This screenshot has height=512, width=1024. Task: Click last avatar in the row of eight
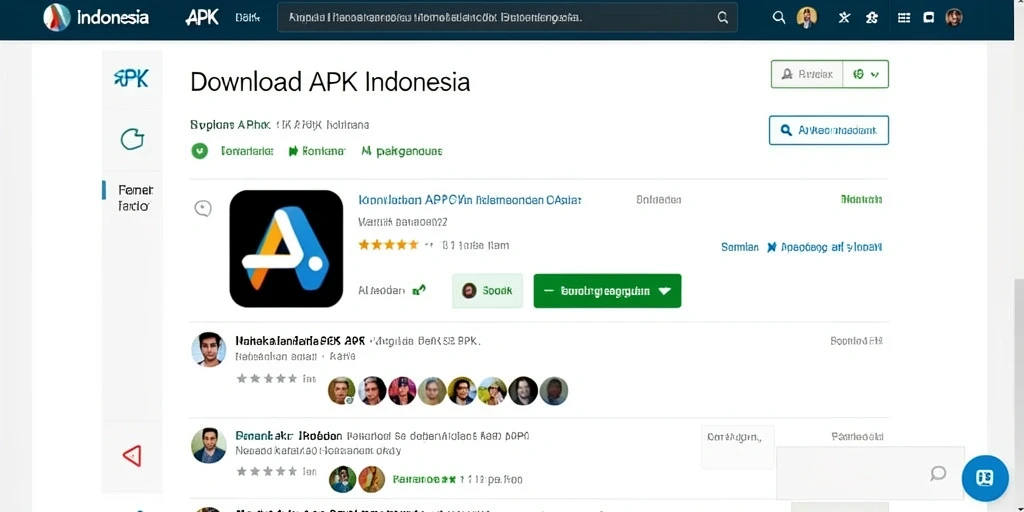coord(554,391)
